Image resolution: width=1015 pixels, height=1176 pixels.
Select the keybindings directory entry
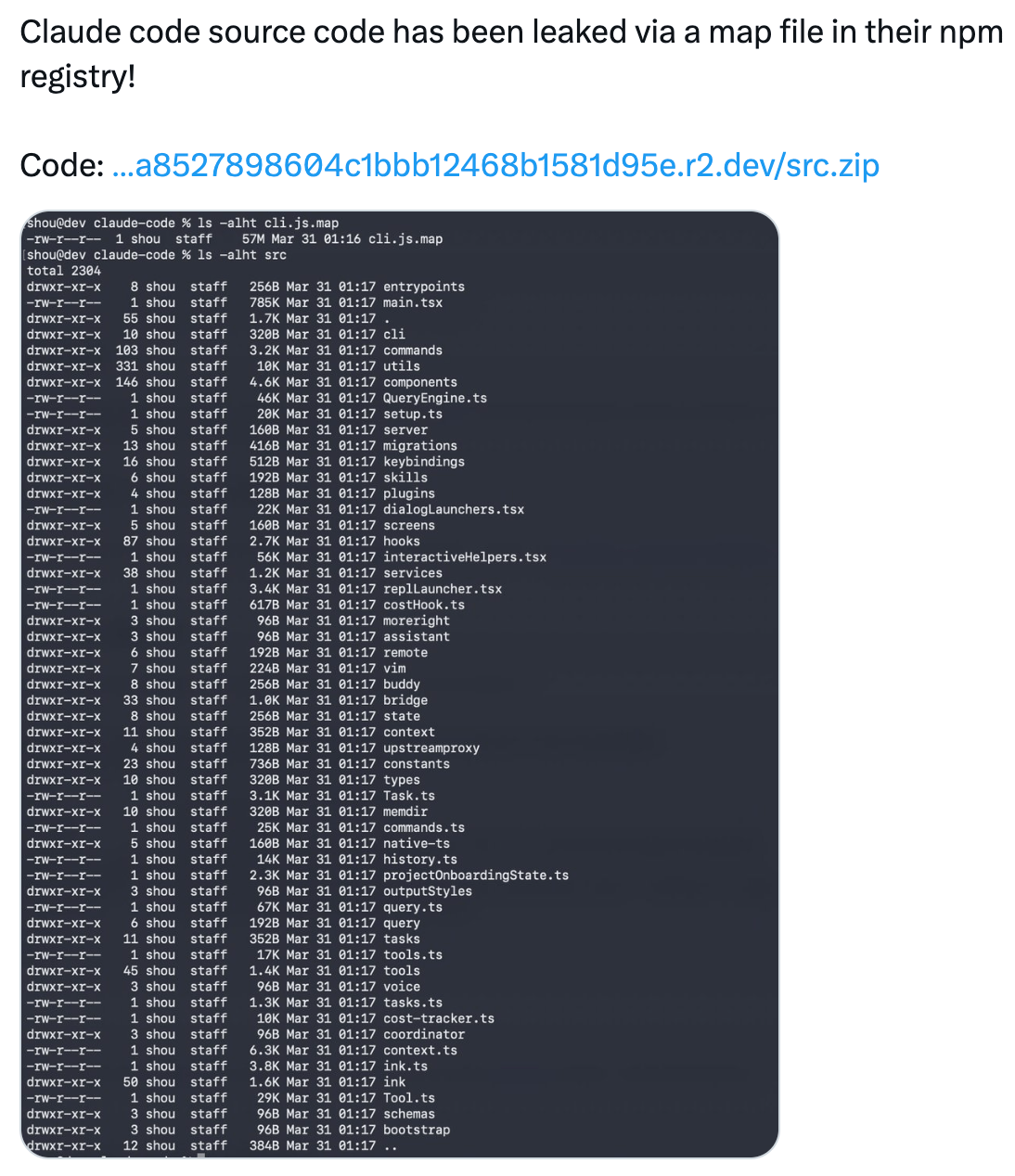click(x=423, y=462)
